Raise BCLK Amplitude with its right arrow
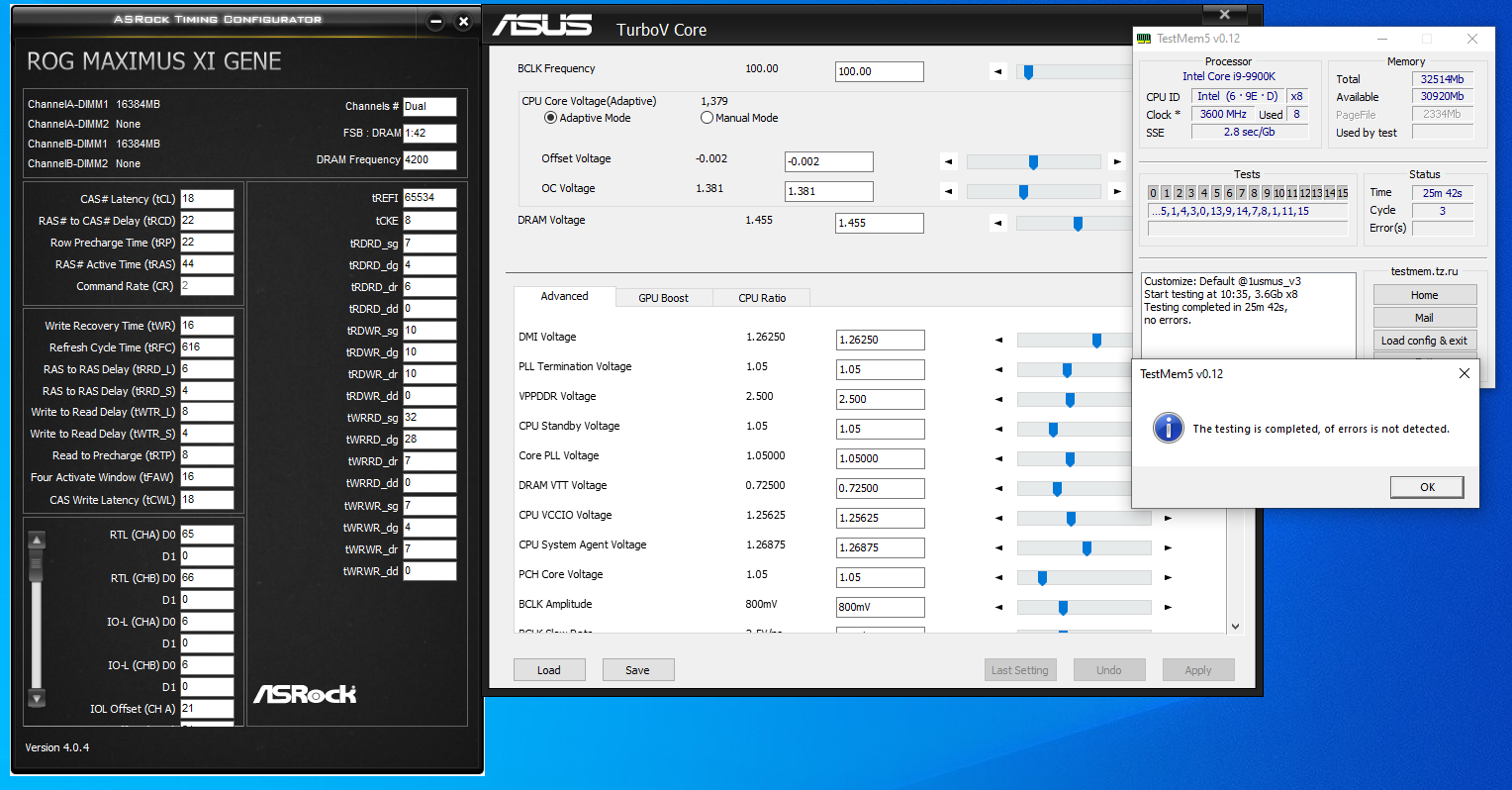The height and width of the screenshot is (790, 1512). click(1168, 608)
